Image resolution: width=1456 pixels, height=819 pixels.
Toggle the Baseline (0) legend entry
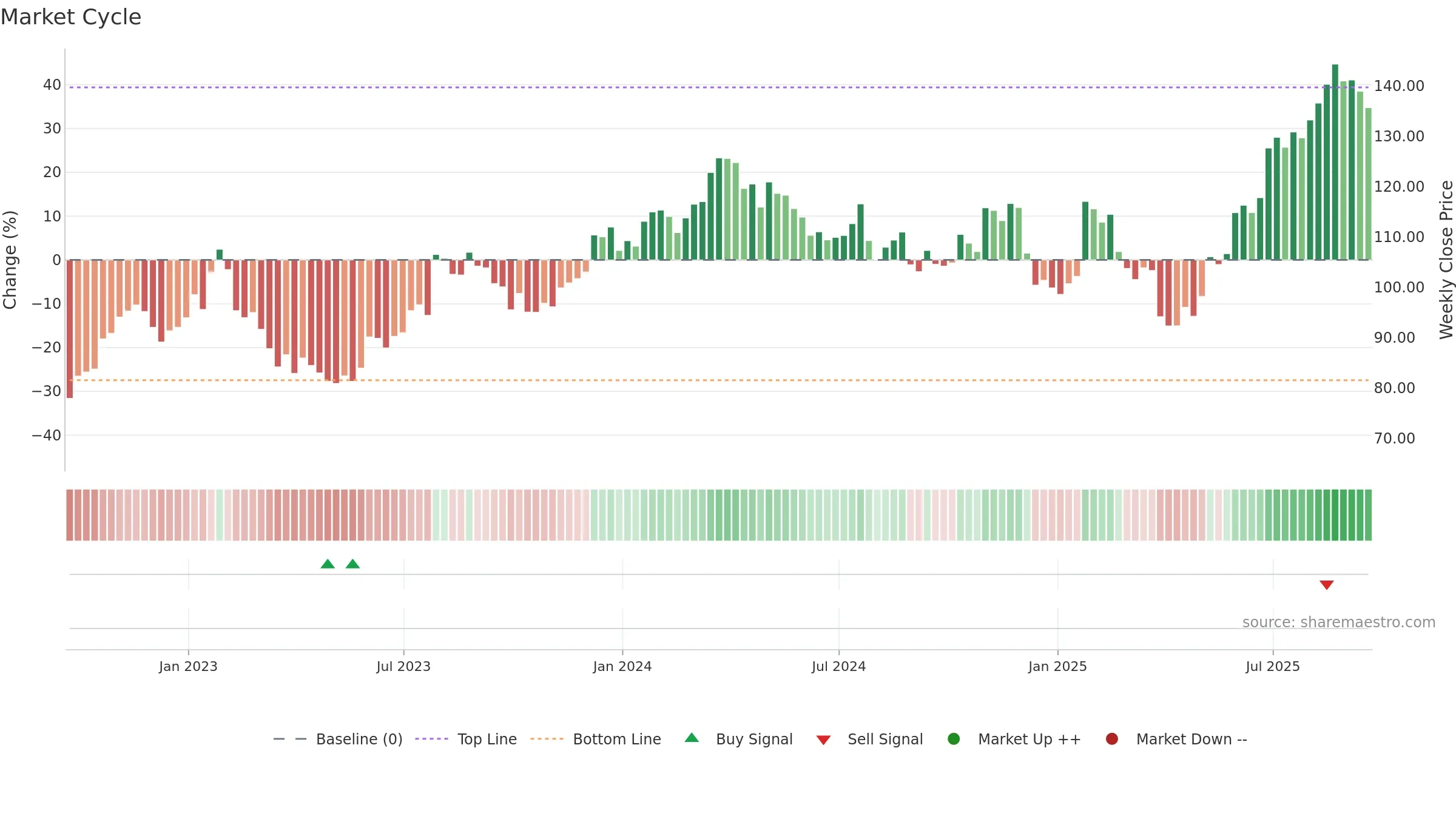(x=338, y=739)
